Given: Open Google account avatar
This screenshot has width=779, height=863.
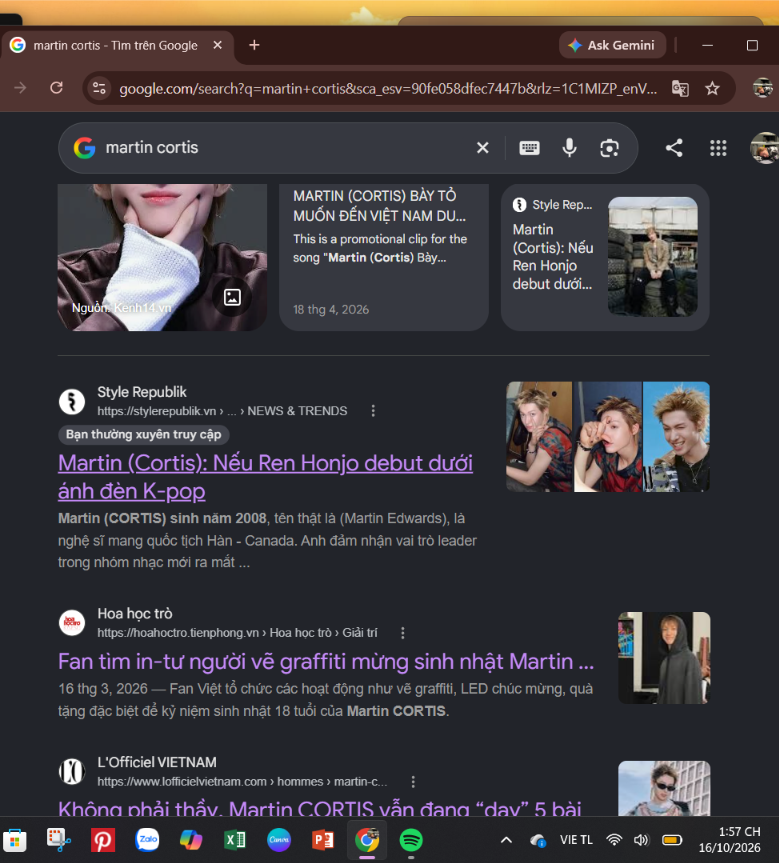Looking at the screenshot, I should [x=765, y=148].
